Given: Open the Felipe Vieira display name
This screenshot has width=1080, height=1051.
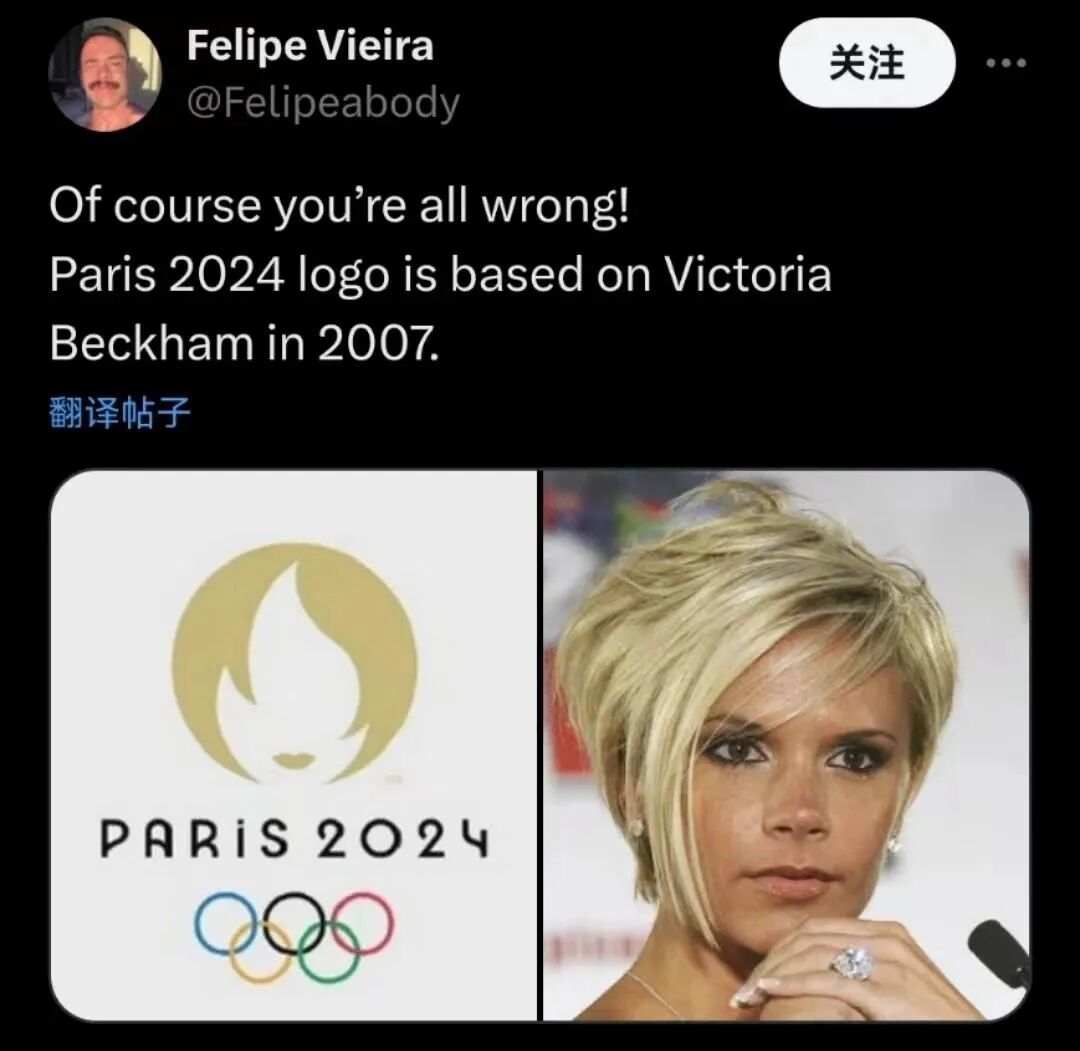Looking at the screenshot, I should tap(310, 45).
